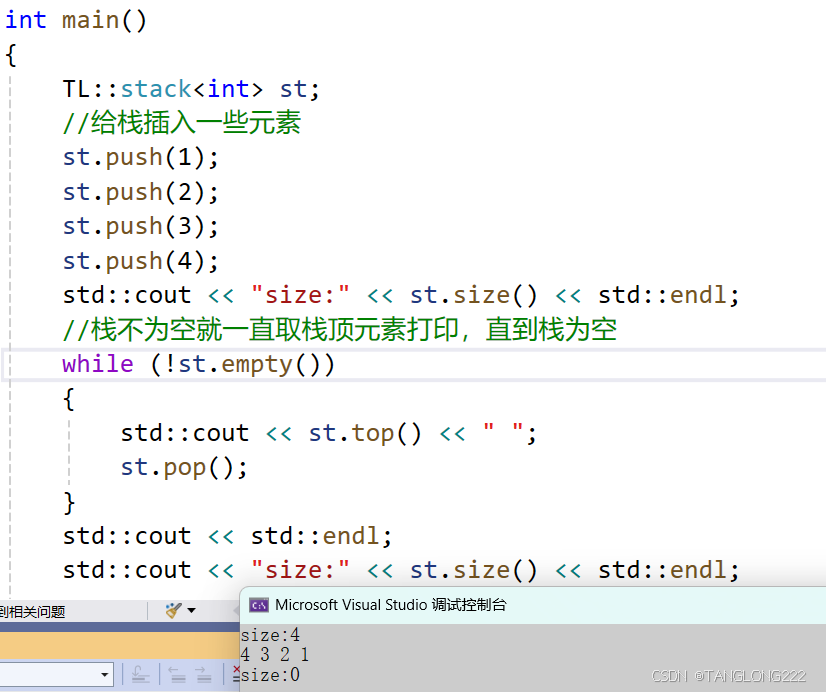Open the output source combo box
This screenshot has height=692, width=826.
coord(55,674)
